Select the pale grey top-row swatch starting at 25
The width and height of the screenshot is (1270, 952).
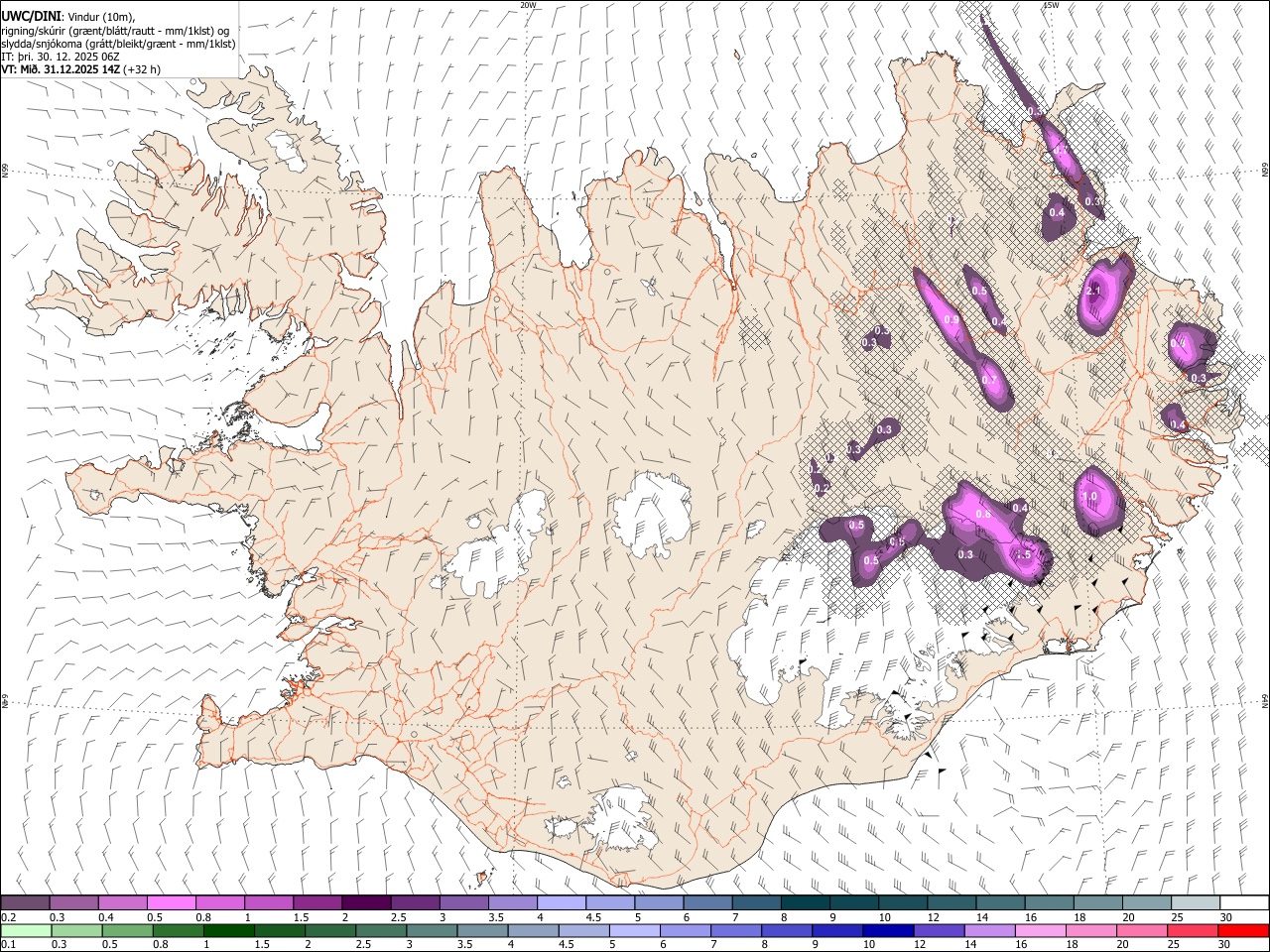pos(1197,902)
